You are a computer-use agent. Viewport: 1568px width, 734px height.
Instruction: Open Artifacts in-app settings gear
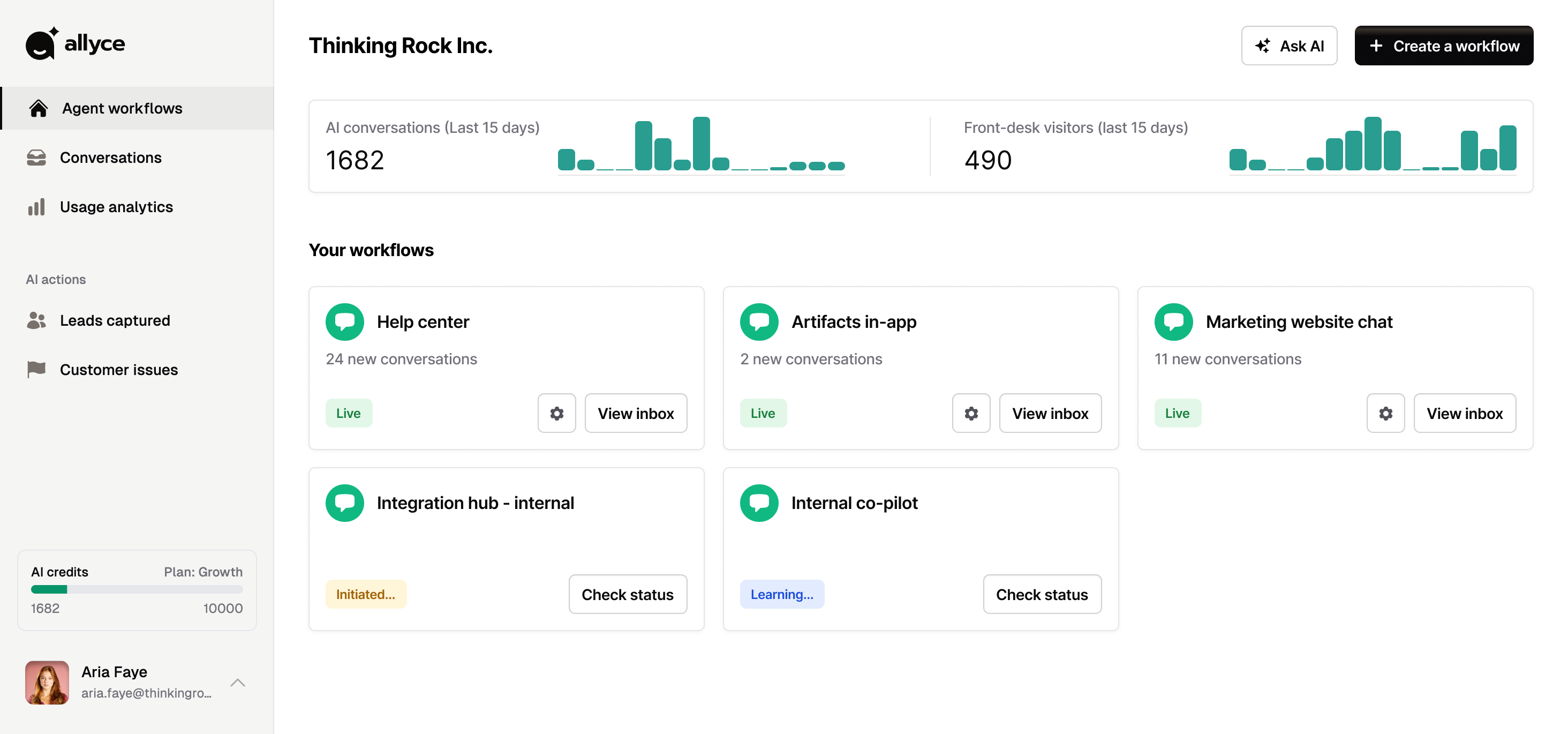point(971,414)
